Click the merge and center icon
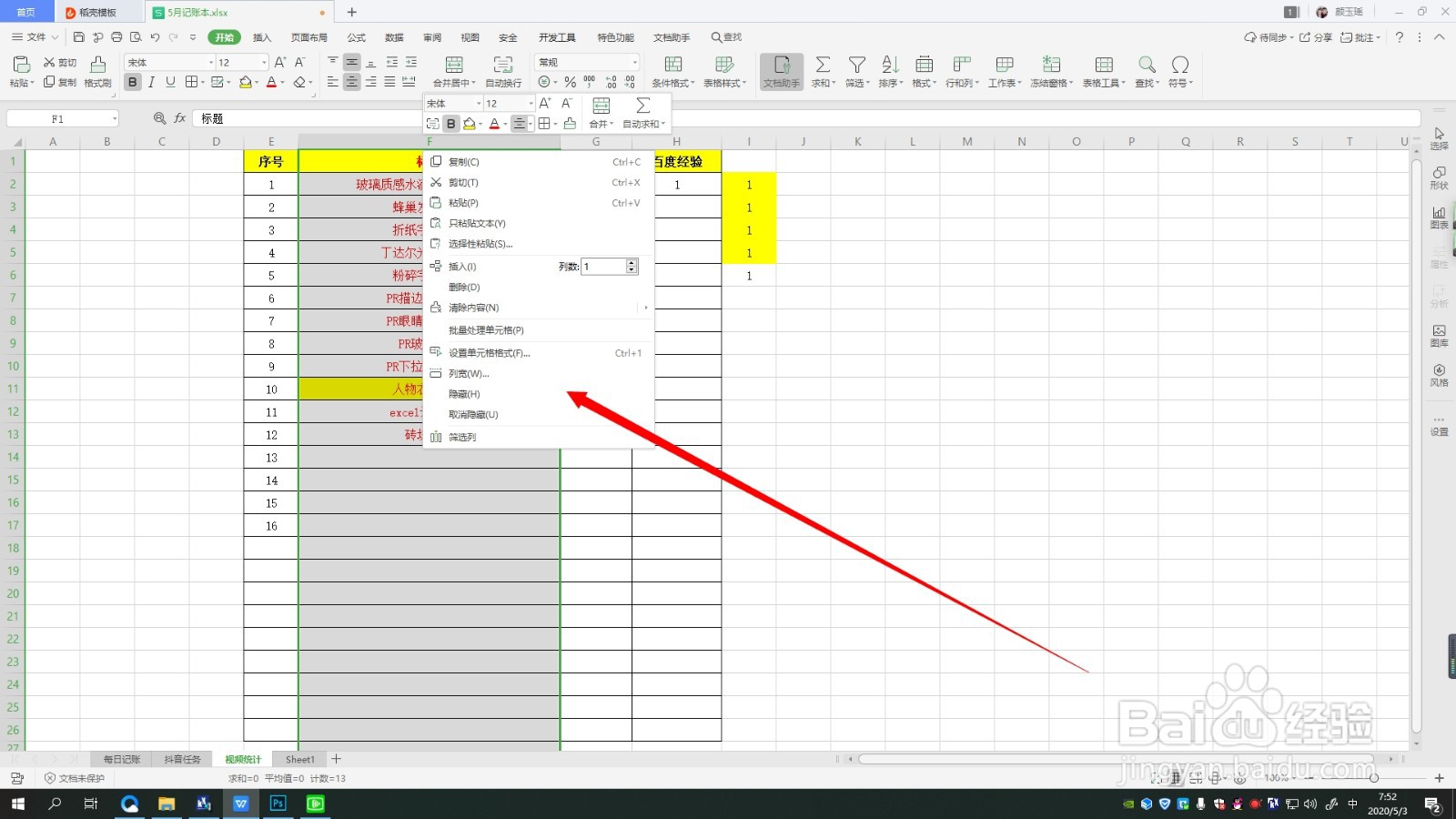The image size is (1456, 819). pyautogui.click(x=454, y=64)
